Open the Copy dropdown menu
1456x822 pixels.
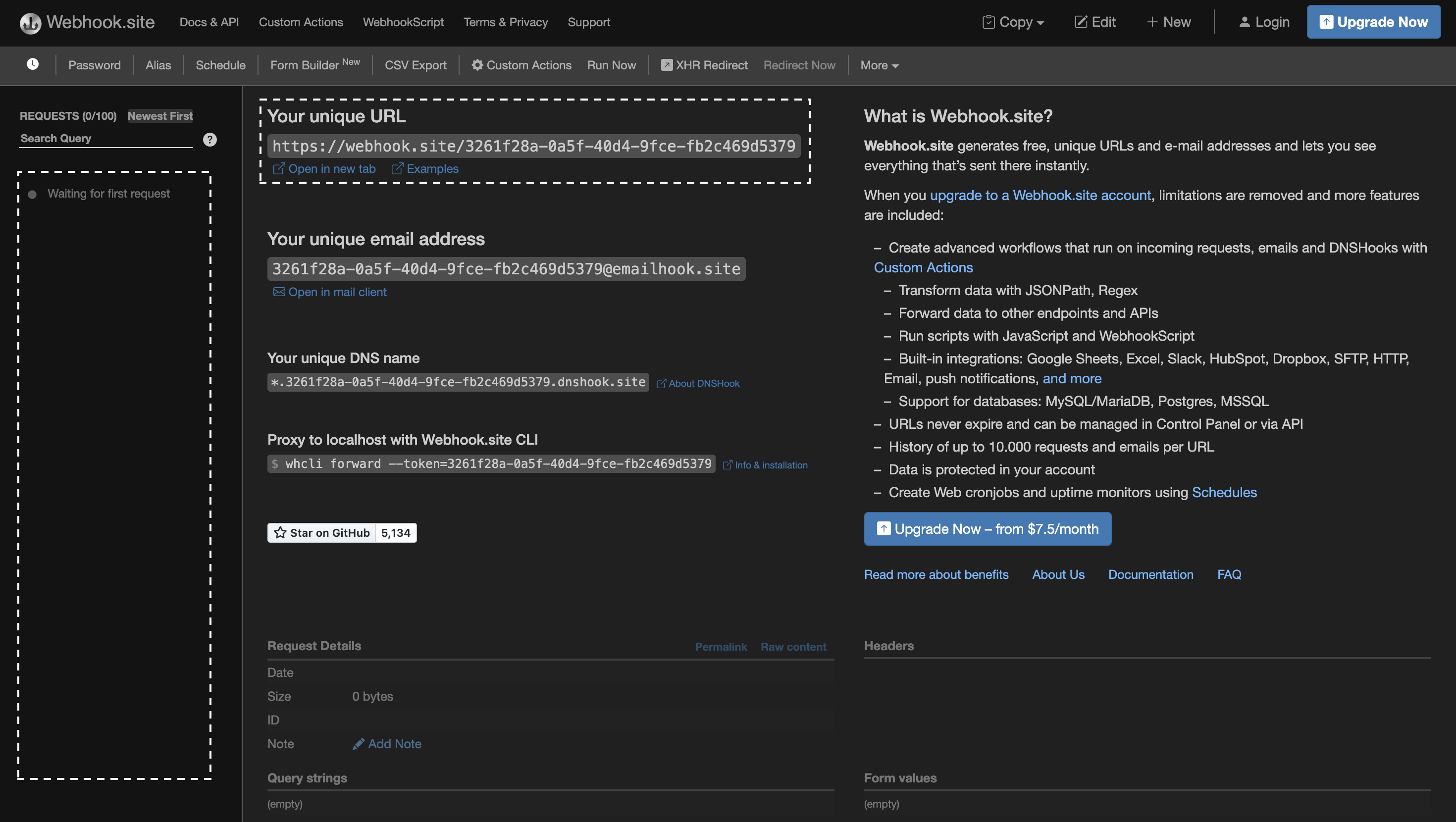pyautogui.click(x=1013, y=22)
